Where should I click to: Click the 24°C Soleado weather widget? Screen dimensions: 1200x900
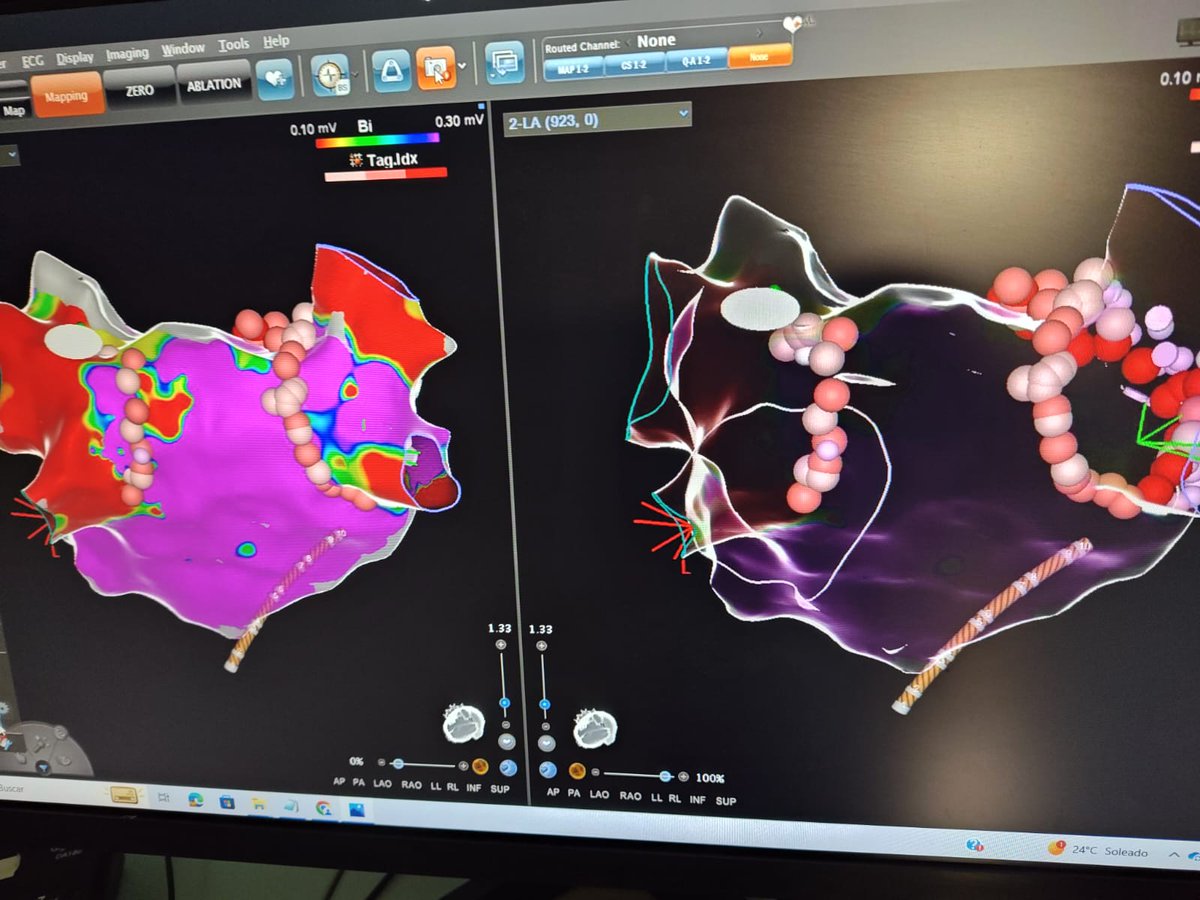(1098, 850)
